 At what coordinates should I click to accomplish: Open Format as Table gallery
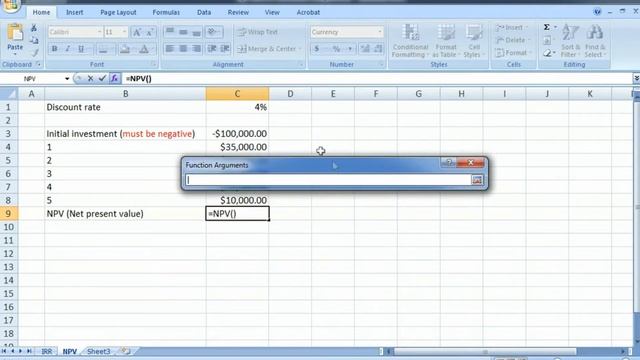click(x=446, y=41)
